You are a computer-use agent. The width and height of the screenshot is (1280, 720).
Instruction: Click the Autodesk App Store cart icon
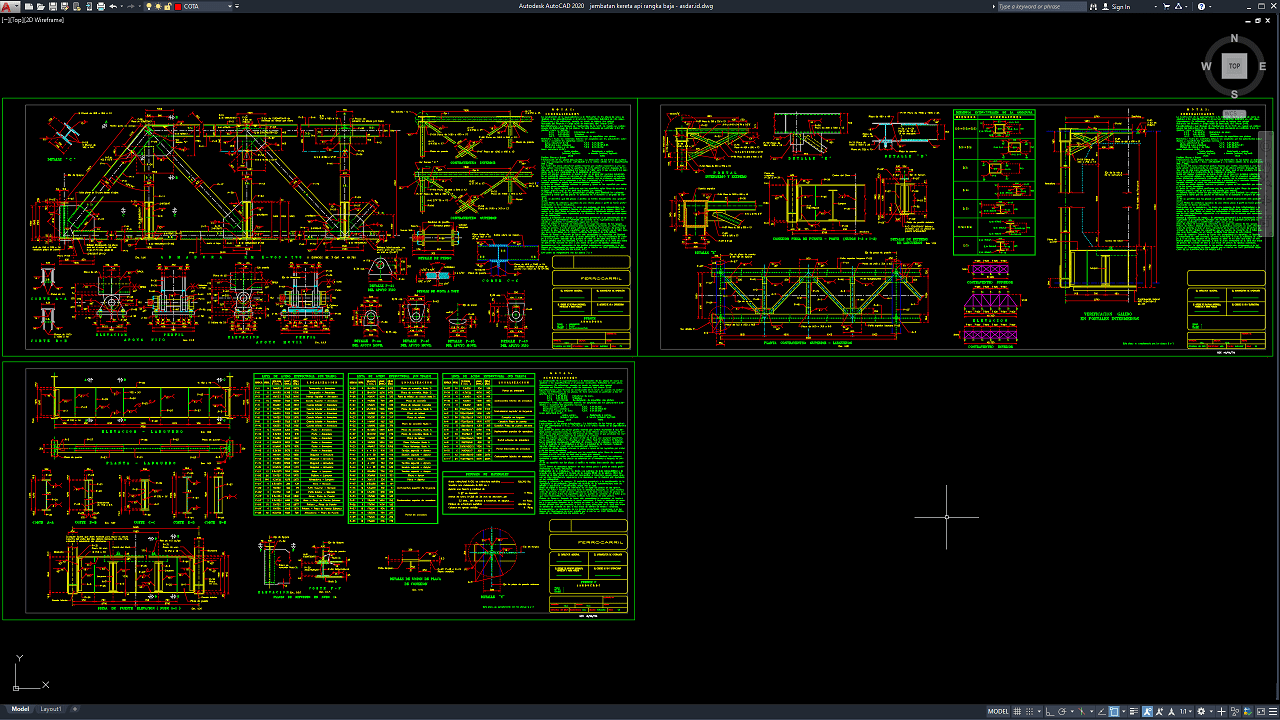[x=1166, y=6]
